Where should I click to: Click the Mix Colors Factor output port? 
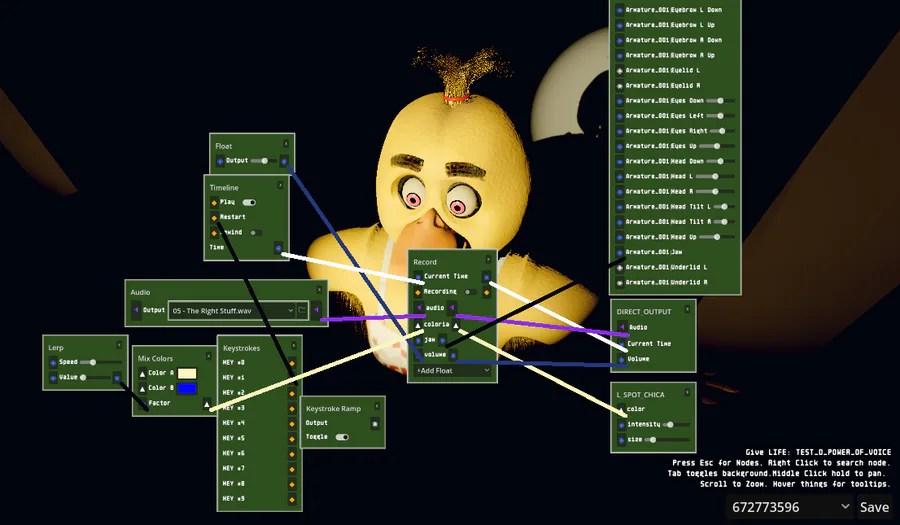click(207, 405)
